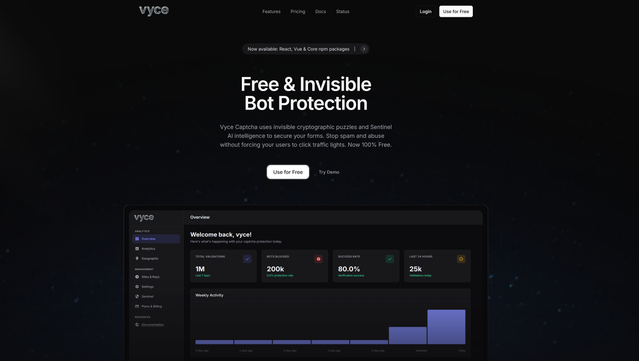Open Settings in the sidebar
639x361 pixels.
pyautogui.click(x=156, y=286)
